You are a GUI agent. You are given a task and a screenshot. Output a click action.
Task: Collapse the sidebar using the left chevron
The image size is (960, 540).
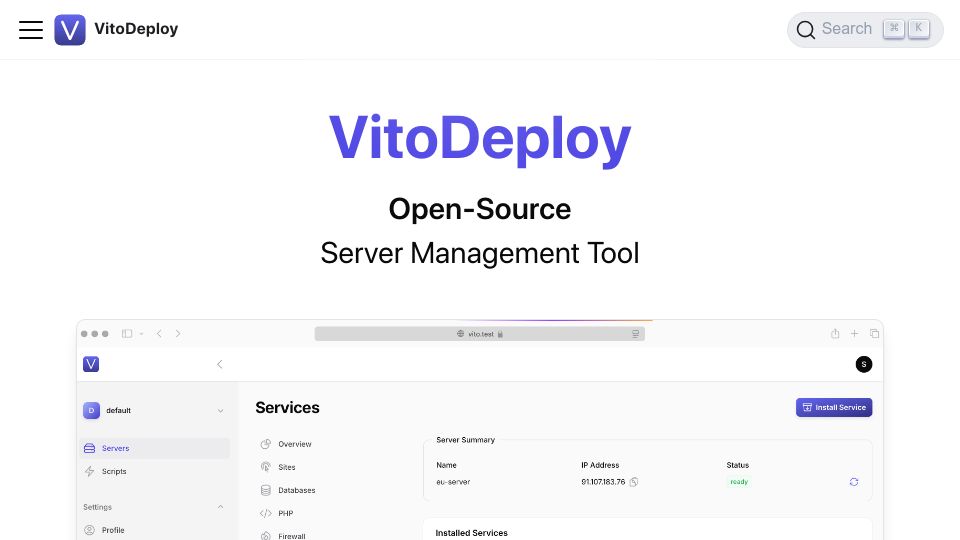pos(220,364)
